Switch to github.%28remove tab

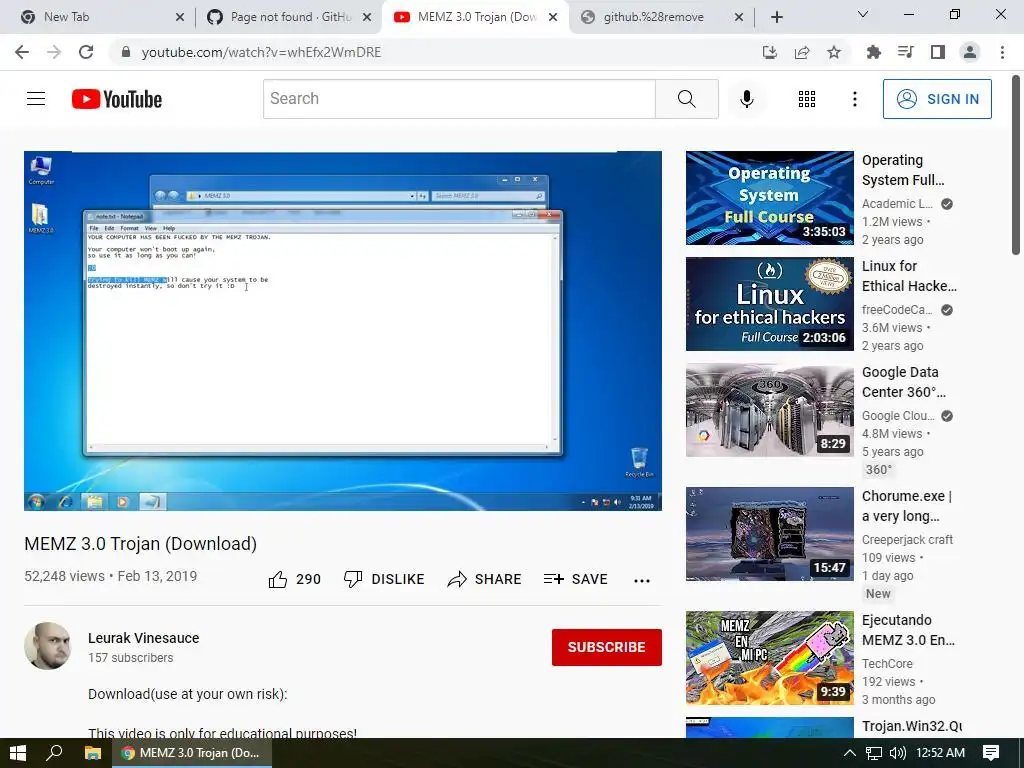662,17
